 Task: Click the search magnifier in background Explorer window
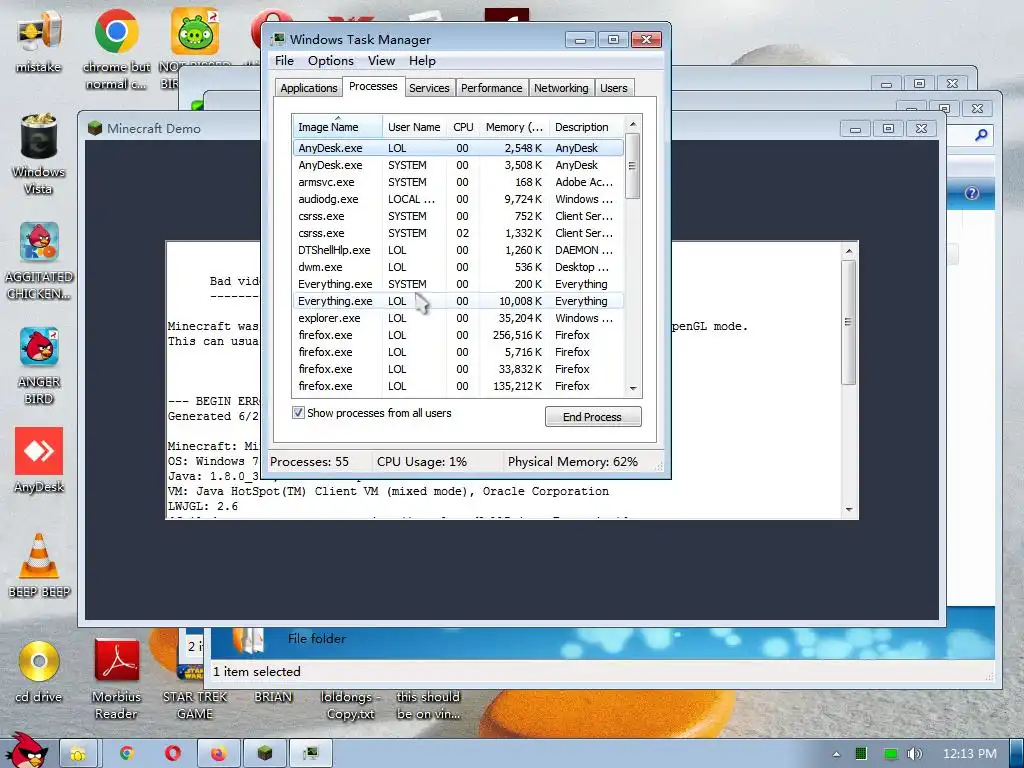point(981,135)
